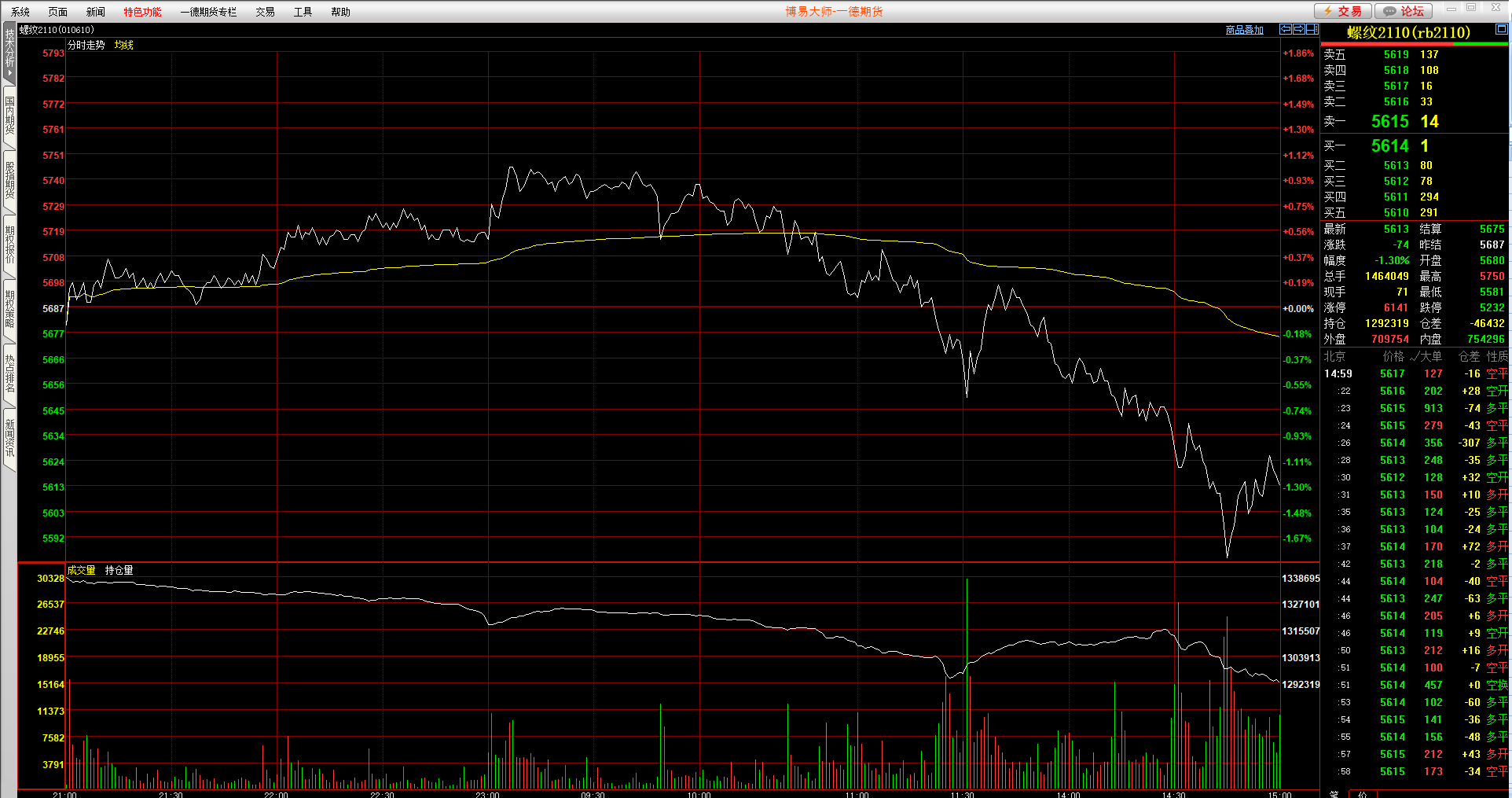Maximize the rb2110 quote panel icon
Image resolution: width=1512 pixels, height=798 pixels.
[1501, 29]
